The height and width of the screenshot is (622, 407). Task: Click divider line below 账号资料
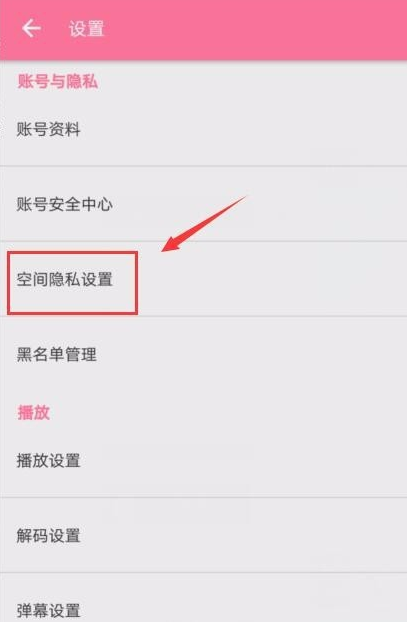point(204,166)
